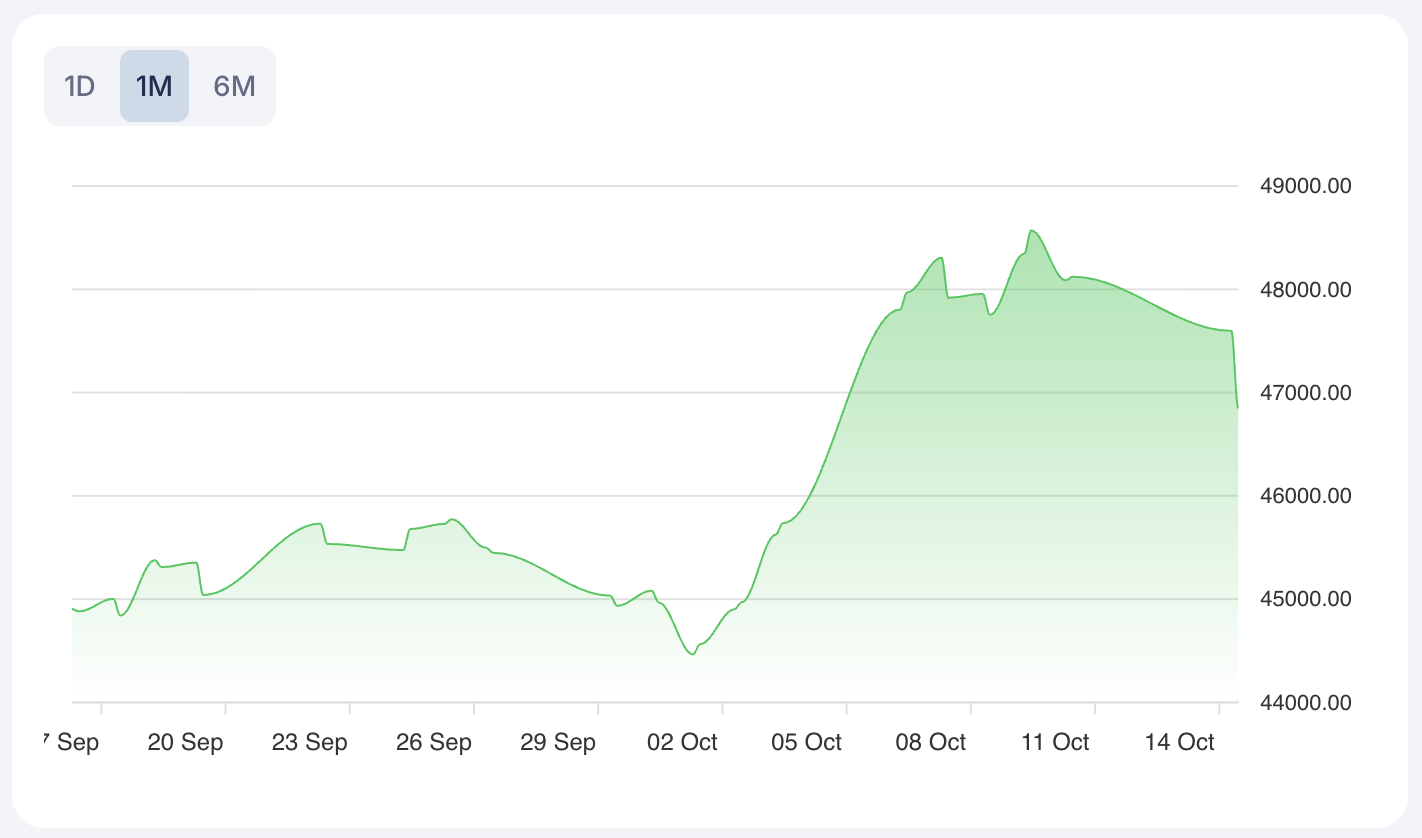Click the 29 Sep date label

click(x=558, y=742)
